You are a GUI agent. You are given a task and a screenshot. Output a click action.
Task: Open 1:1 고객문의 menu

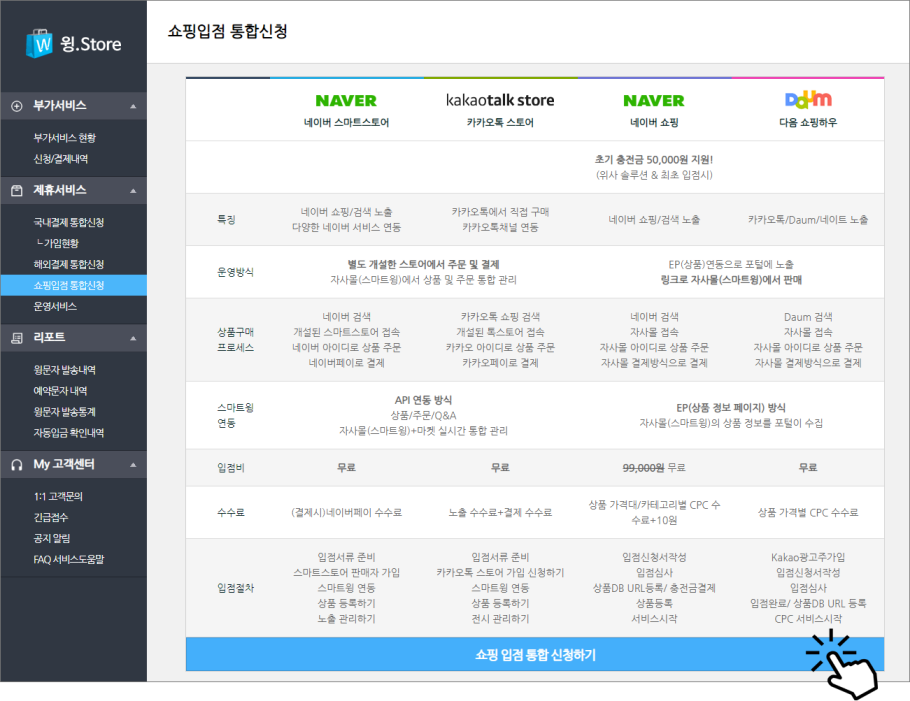click(58, 497)
